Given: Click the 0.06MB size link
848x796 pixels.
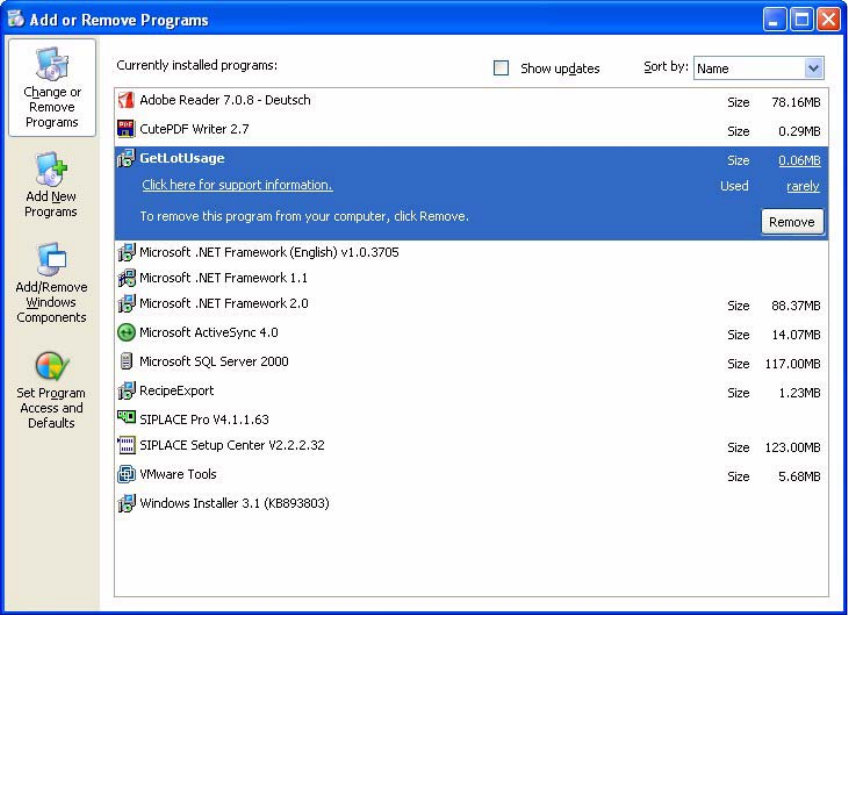Looking at the screenshot, I should [x=799, y=161].
